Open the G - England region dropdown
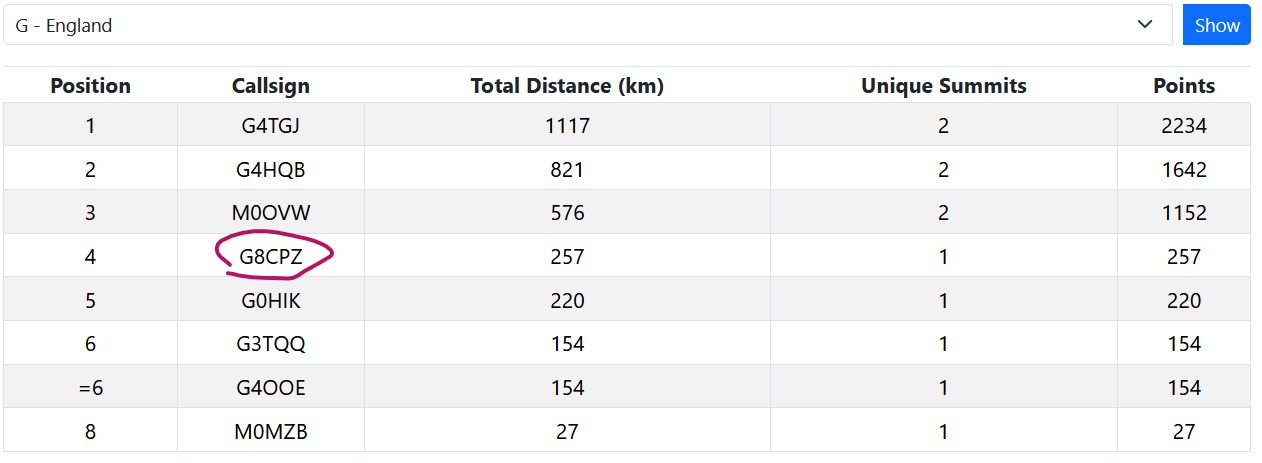The height and width of the screenshot is (463, 1262). [586, 26]
